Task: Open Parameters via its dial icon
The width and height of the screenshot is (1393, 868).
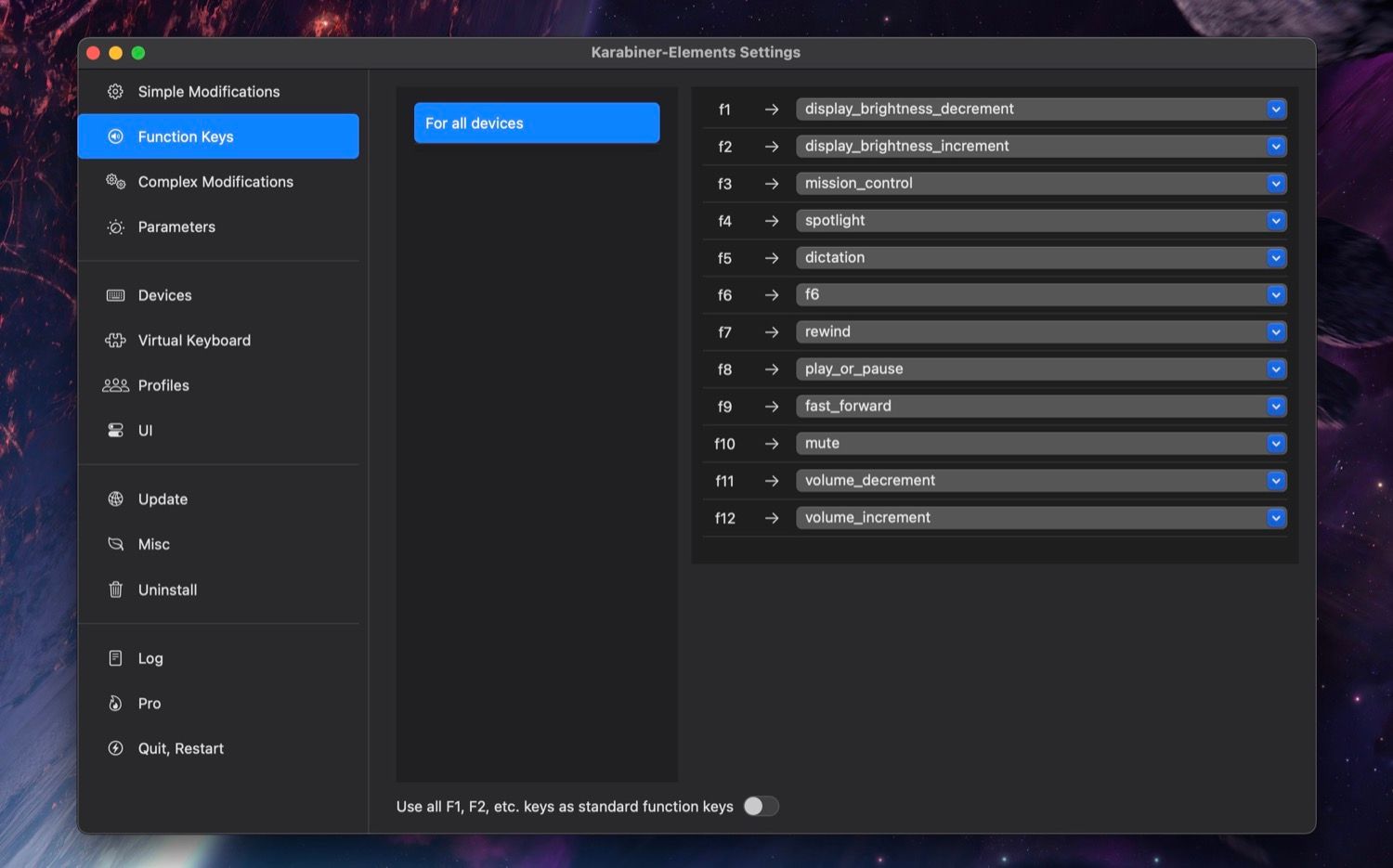Action: point(115,227)
